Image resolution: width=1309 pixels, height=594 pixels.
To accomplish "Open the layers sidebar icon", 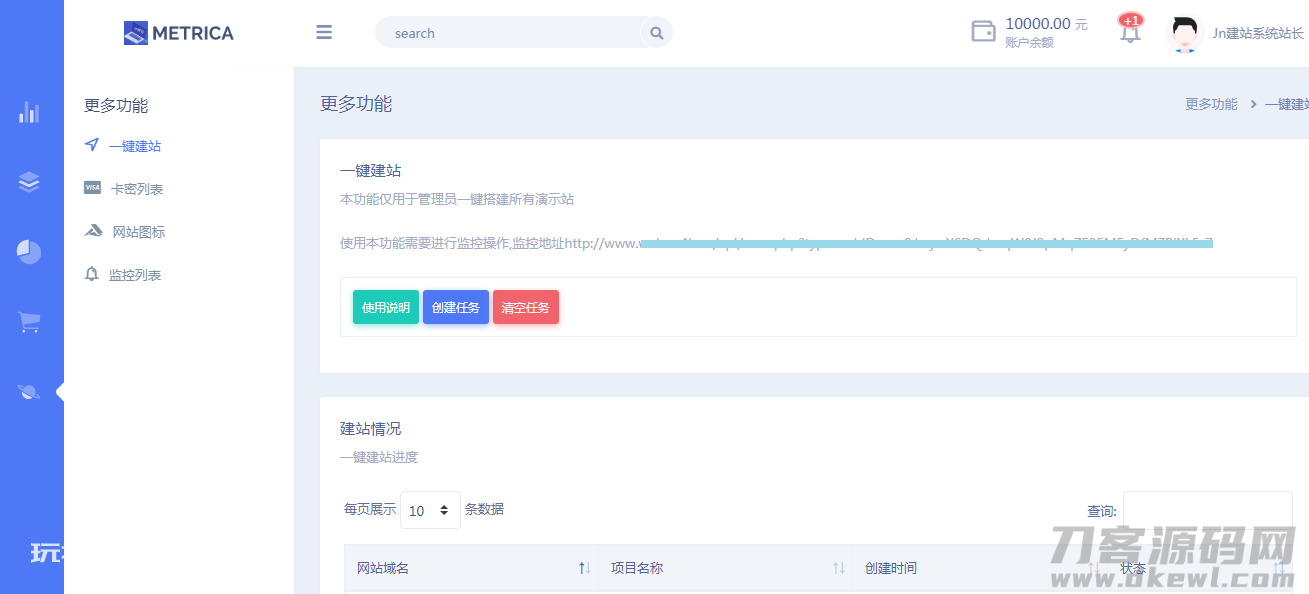I will tap(29, 181).
